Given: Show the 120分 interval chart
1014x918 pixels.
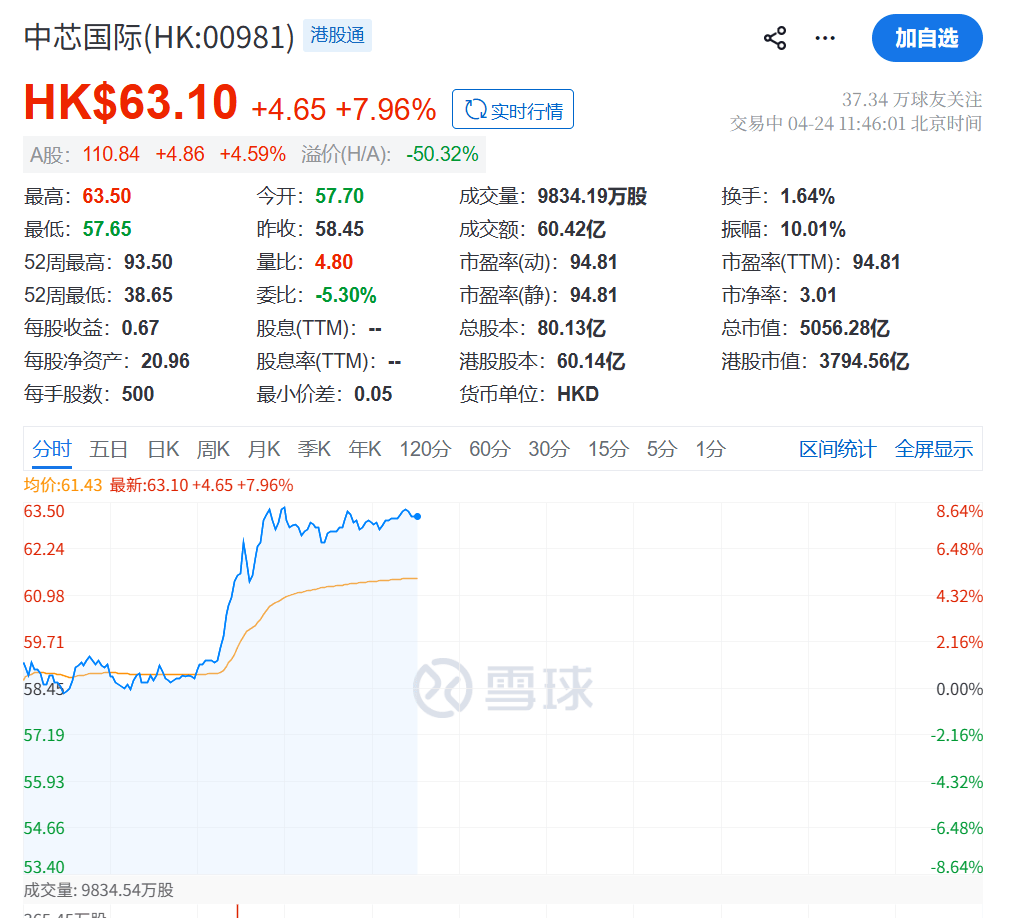Looking at the screenshot, I should (425, 449).
